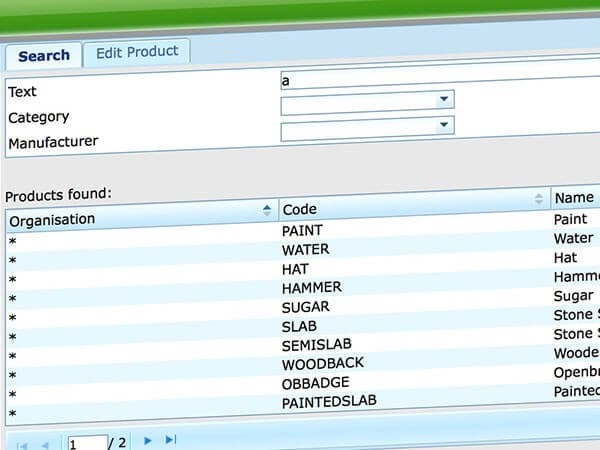Image resolution: width=600 pixels, height=450 pixels.
Task: Click the Paint product name
Action: tap(570, 219)
